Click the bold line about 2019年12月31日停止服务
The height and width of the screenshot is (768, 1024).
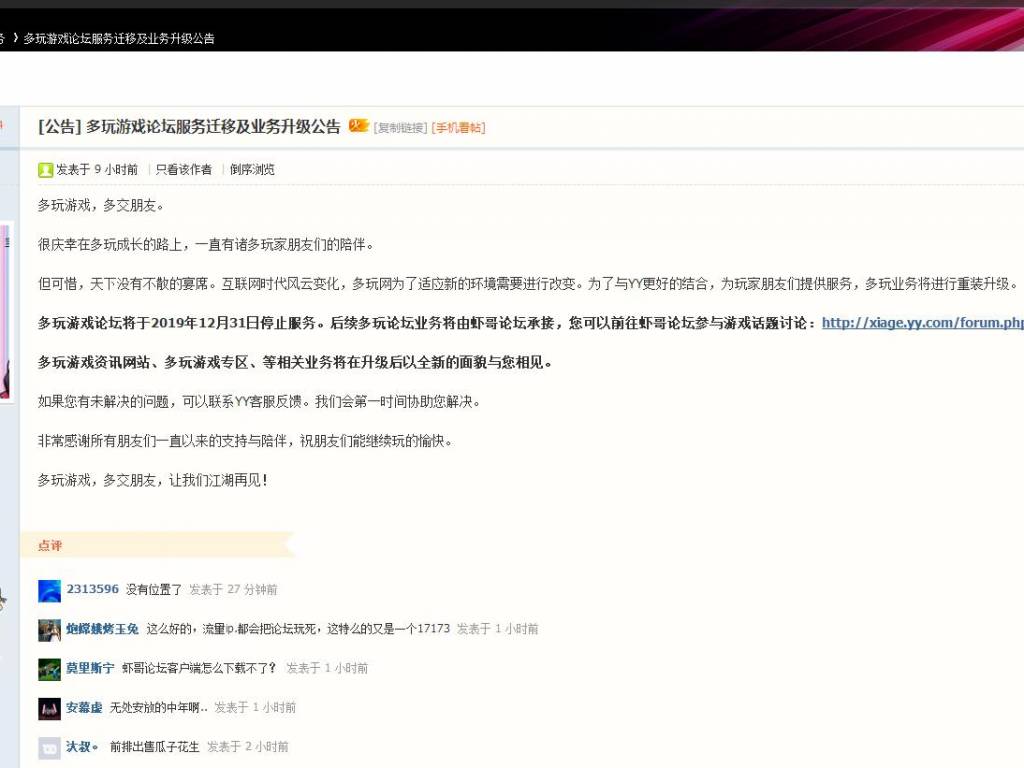[427, 323]
